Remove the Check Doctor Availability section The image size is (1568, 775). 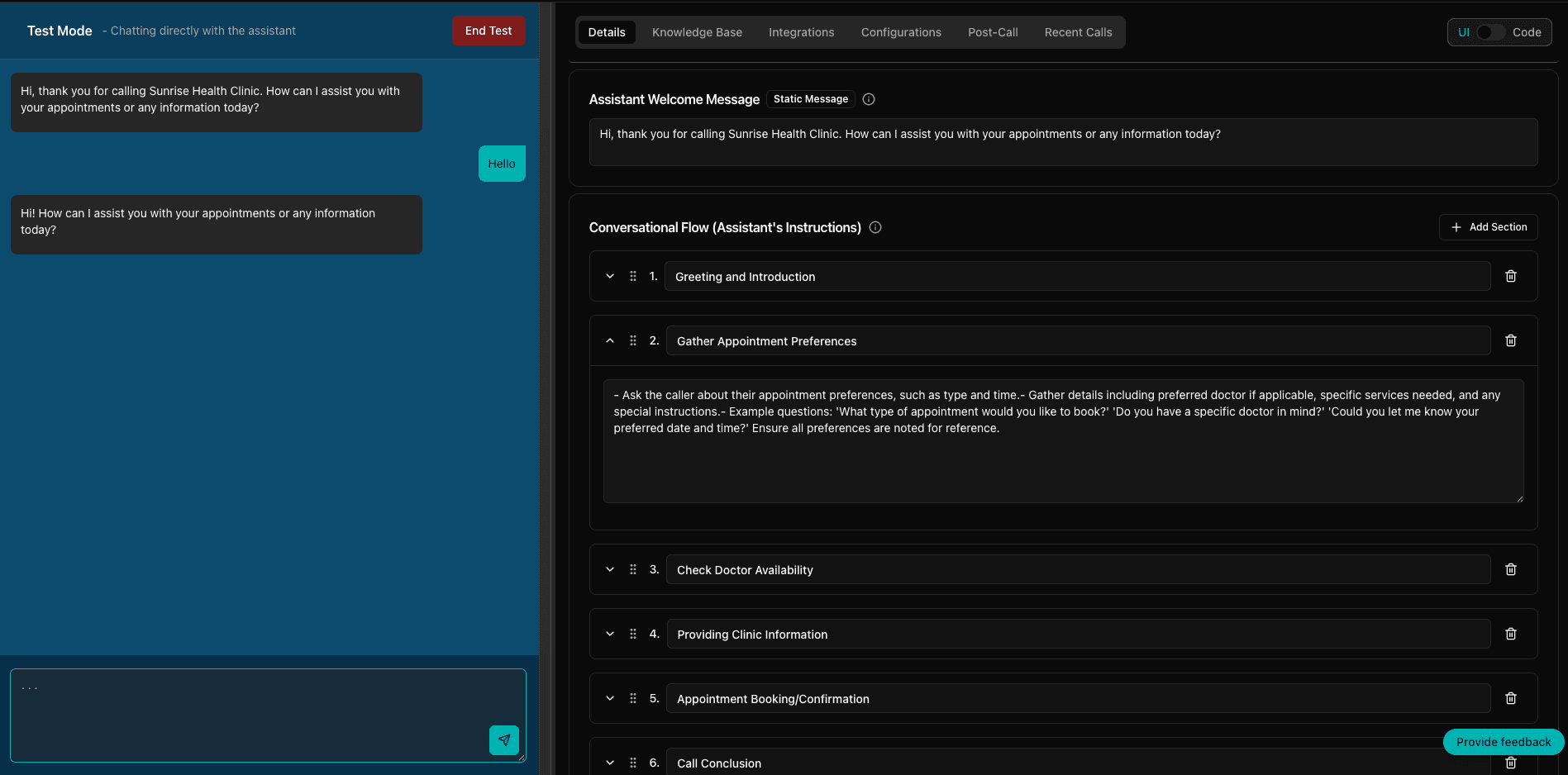[1510, 569]
